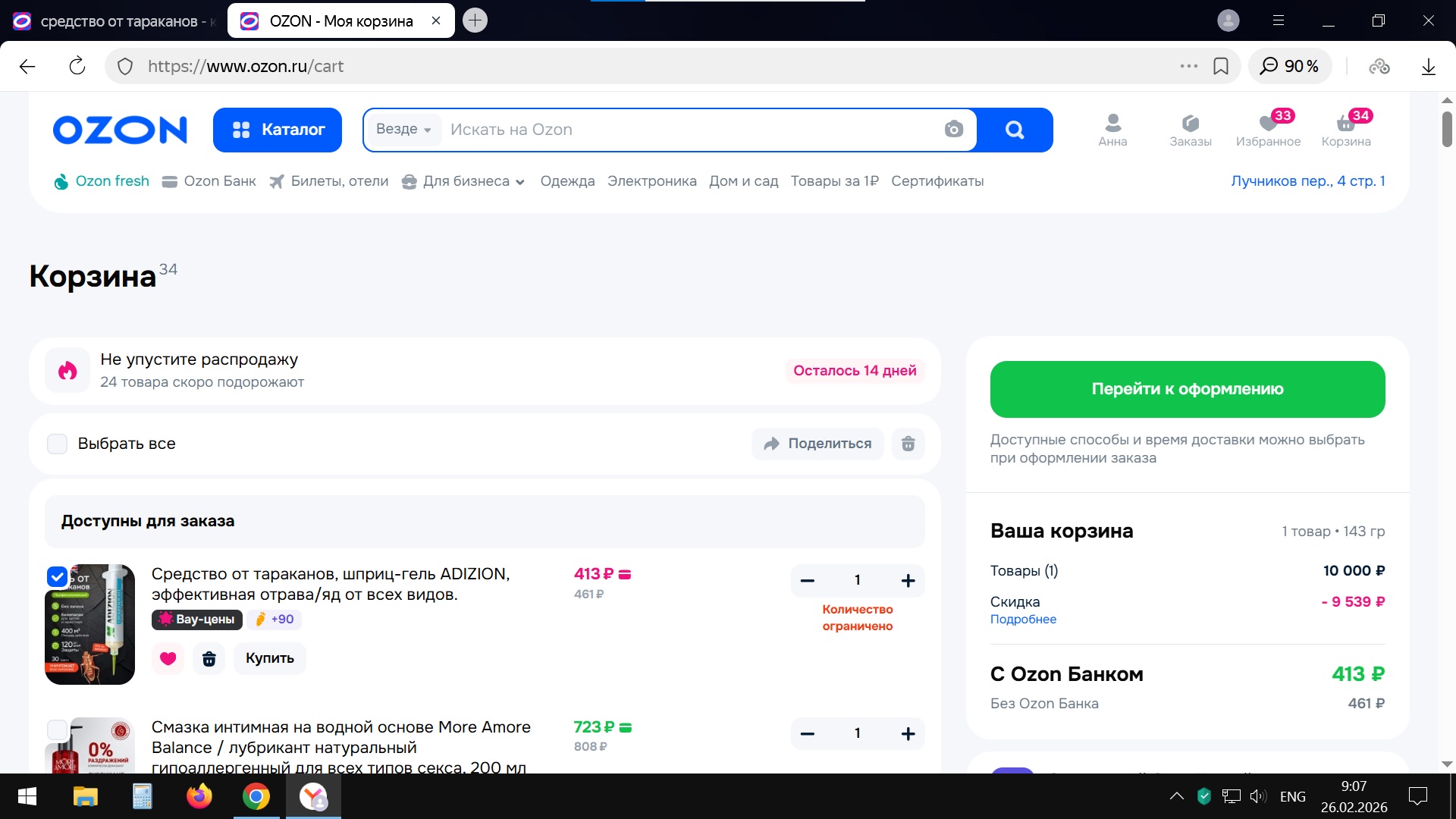Open the Везде search scope dropdown
This screenshot has width=1456, height=819.
[403, 130]
